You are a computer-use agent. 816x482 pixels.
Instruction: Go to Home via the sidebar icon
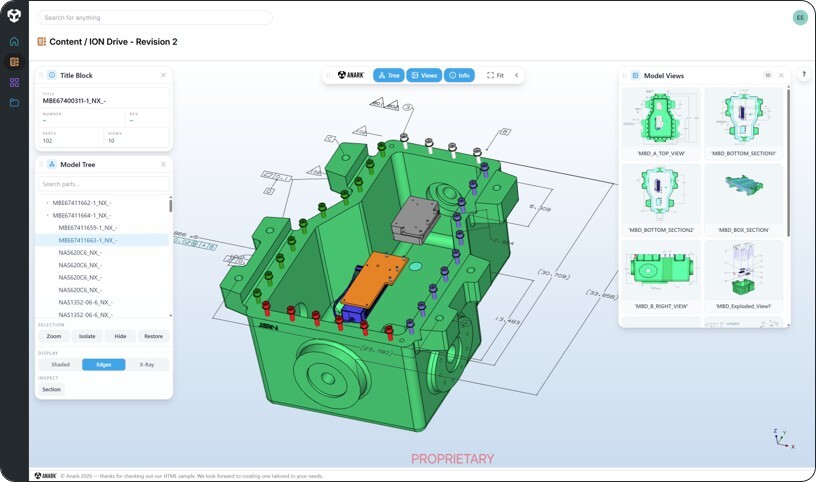[14, 41]
